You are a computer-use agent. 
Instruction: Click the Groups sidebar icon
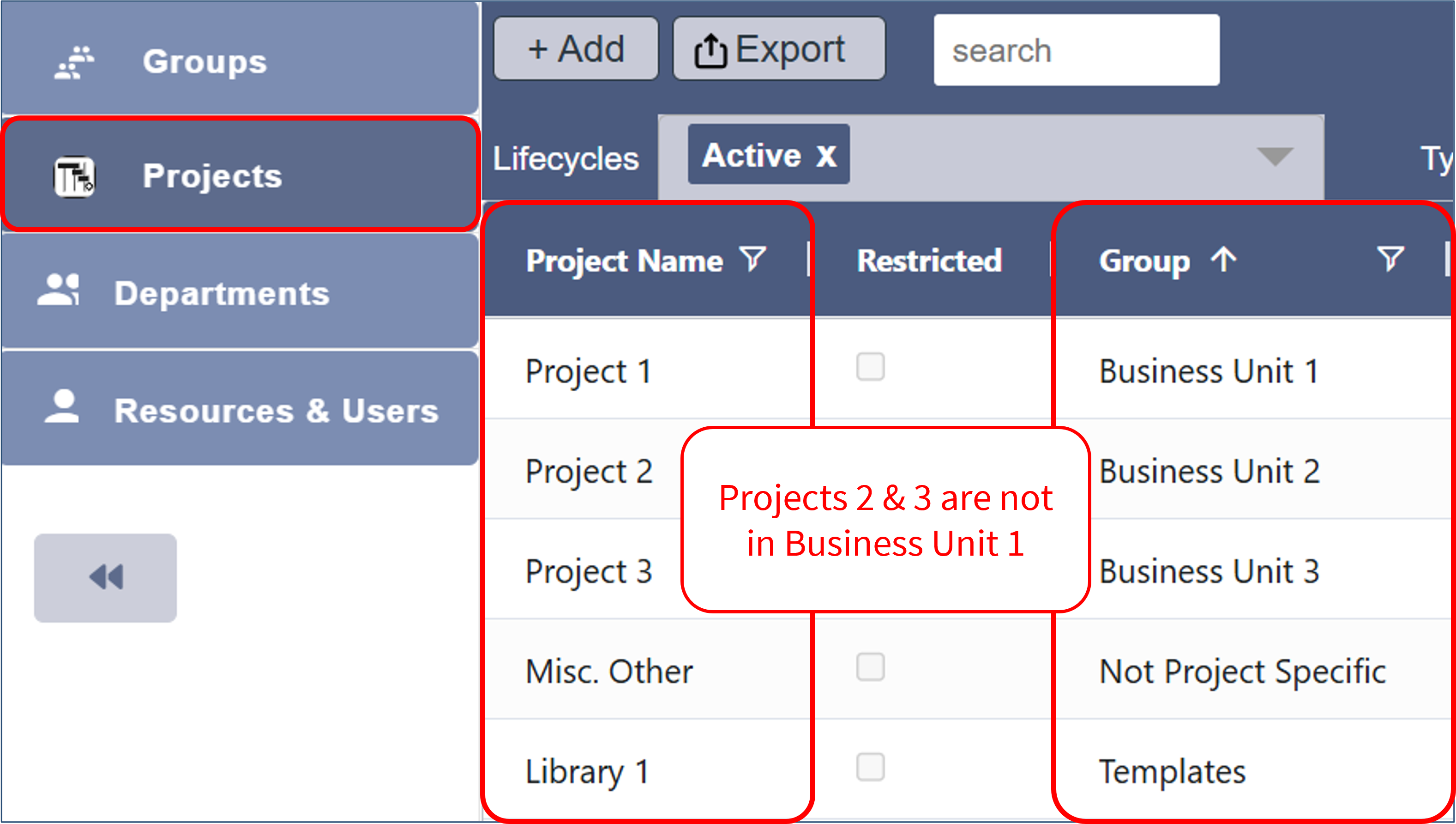[75, 62]
